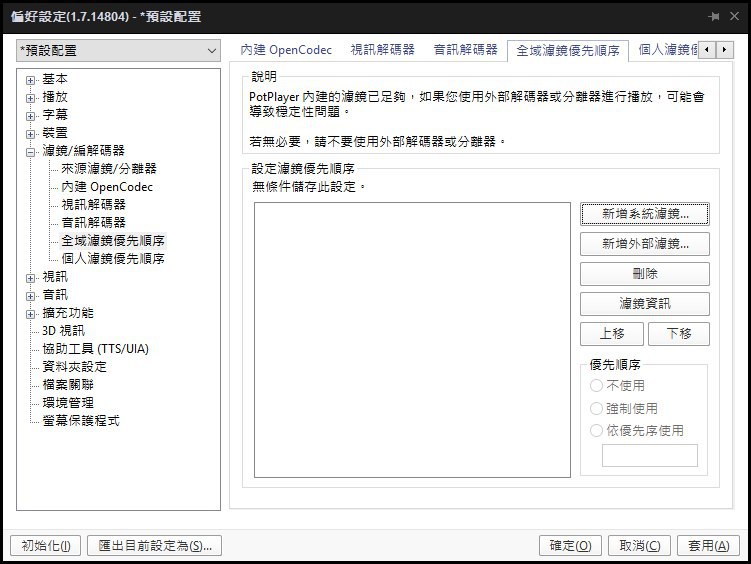Click the 濾鏡資訊 button
This screenshot has width=751, height=564.
tap(645, 304)
